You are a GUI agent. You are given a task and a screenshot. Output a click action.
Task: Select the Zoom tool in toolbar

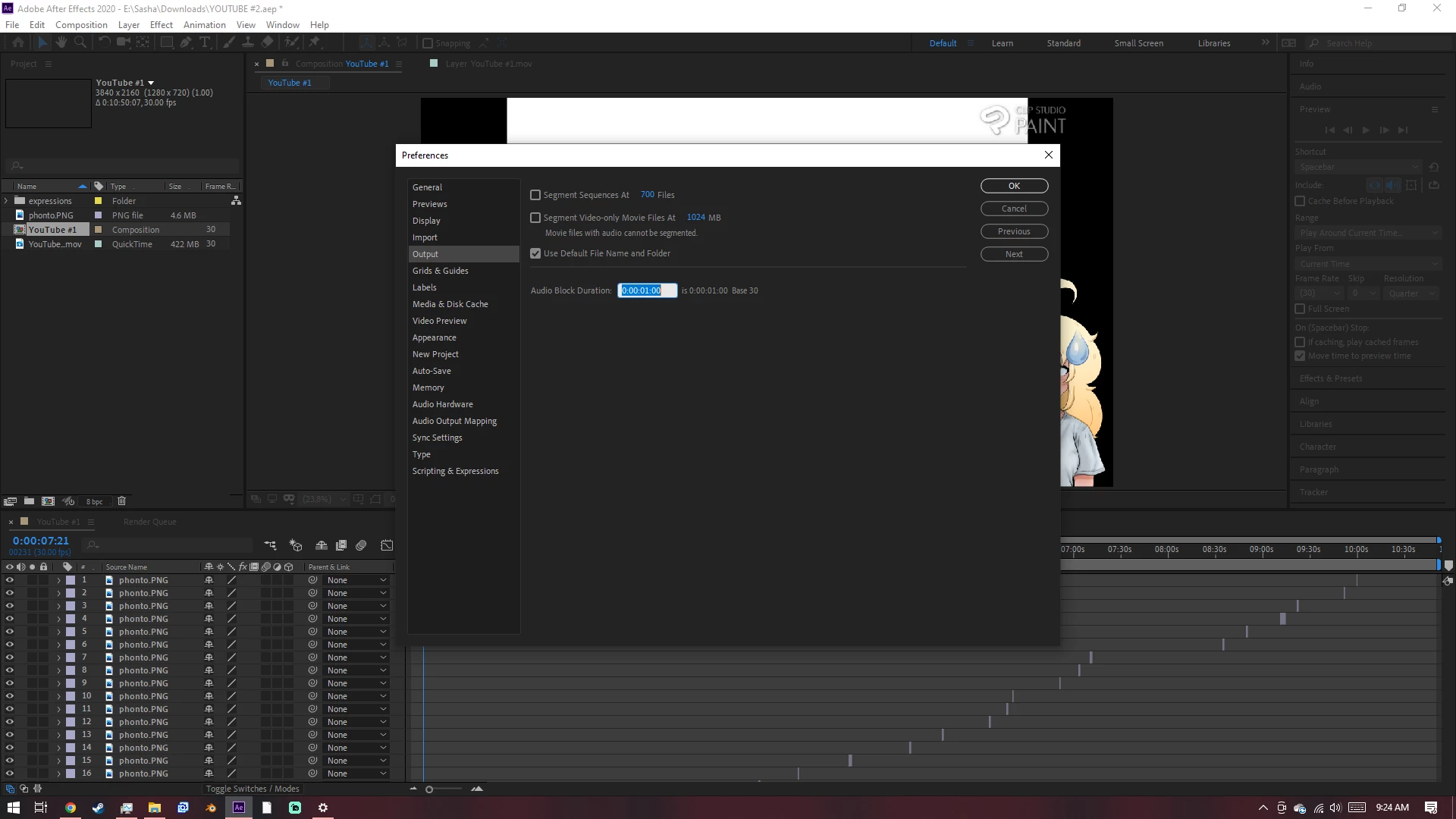point(80,42)
